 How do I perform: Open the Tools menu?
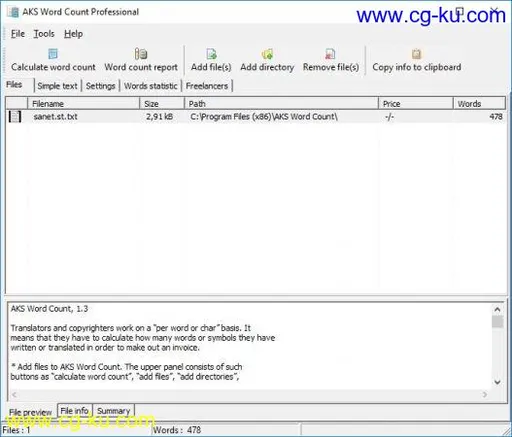[x=44, y=34]
